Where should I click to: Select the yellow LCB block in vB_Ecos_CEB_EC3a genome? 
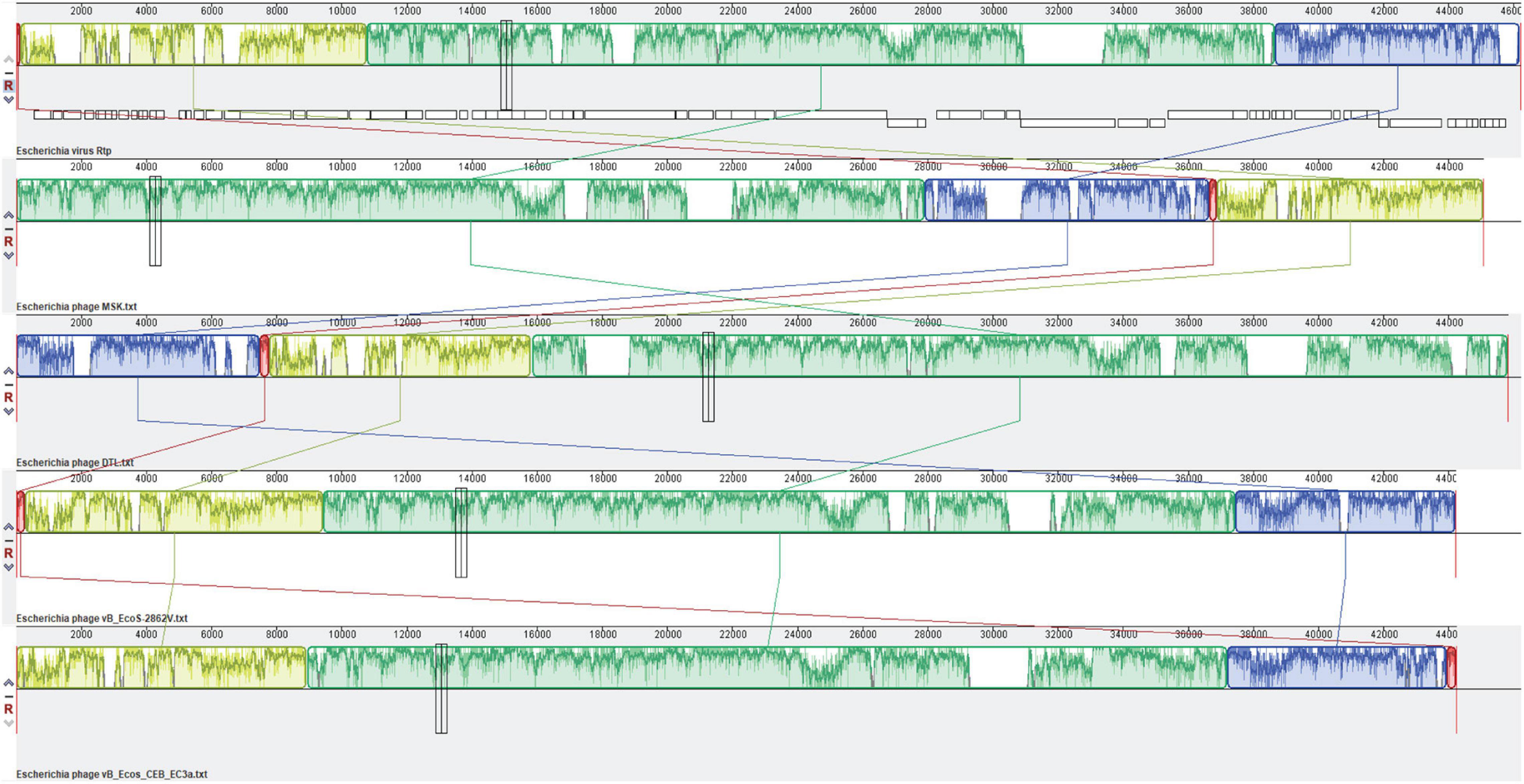[x=161, y=667]
